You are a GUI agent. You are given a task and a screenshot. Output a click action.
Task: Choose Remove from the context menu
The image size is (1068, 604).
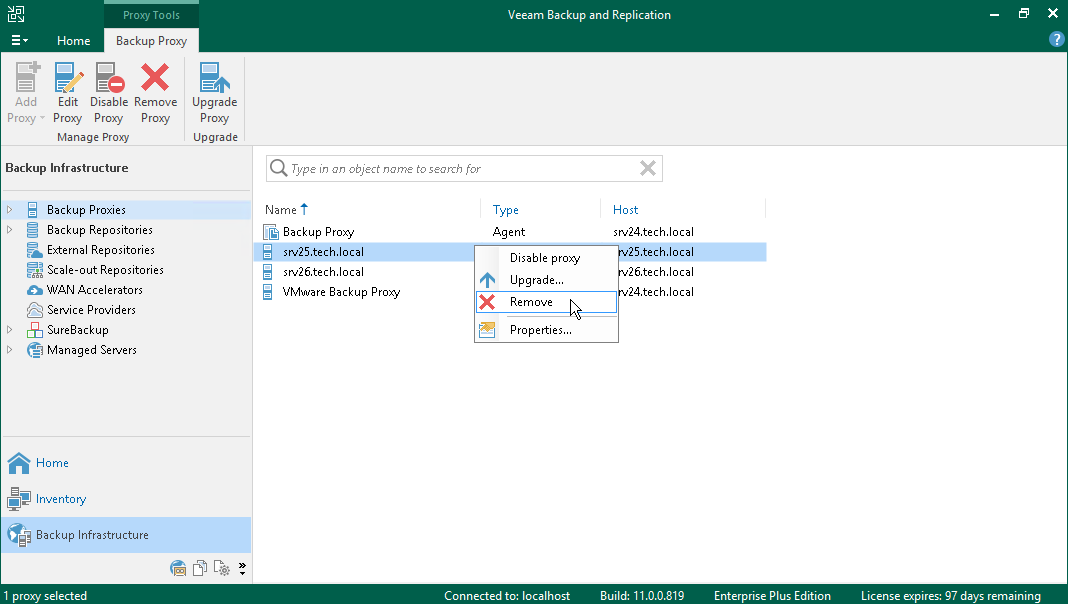coord(531,302)
